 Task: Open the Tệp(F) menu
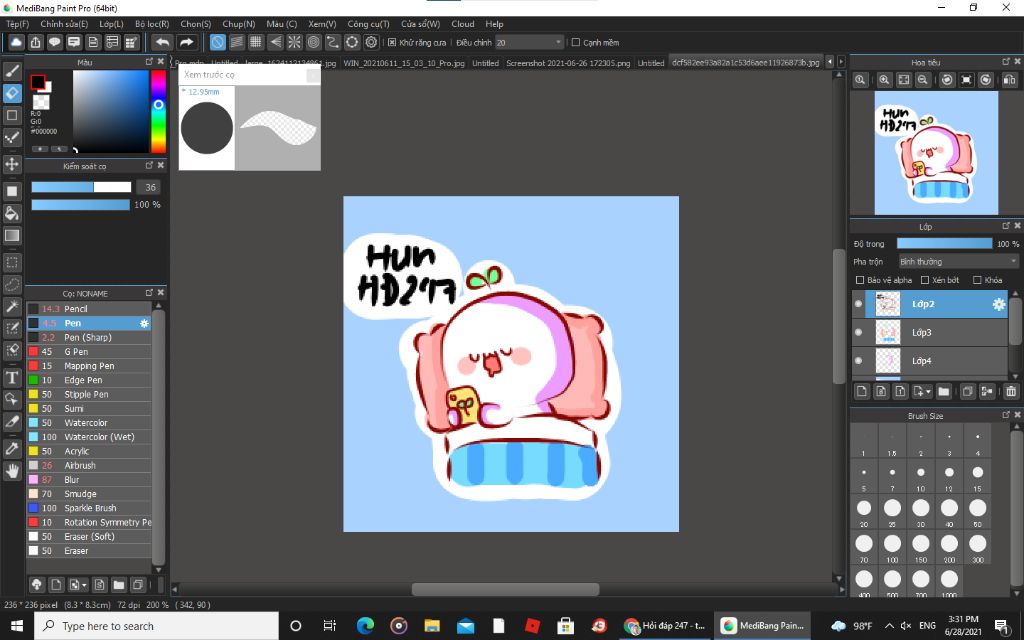(x=18, y=24)
